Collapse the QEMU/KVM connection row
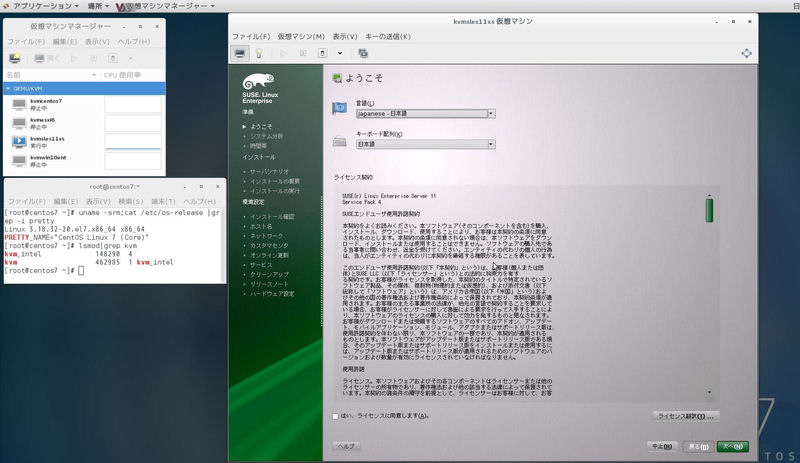This screenshot has height=463, width=800. click(x=8, y=88)
